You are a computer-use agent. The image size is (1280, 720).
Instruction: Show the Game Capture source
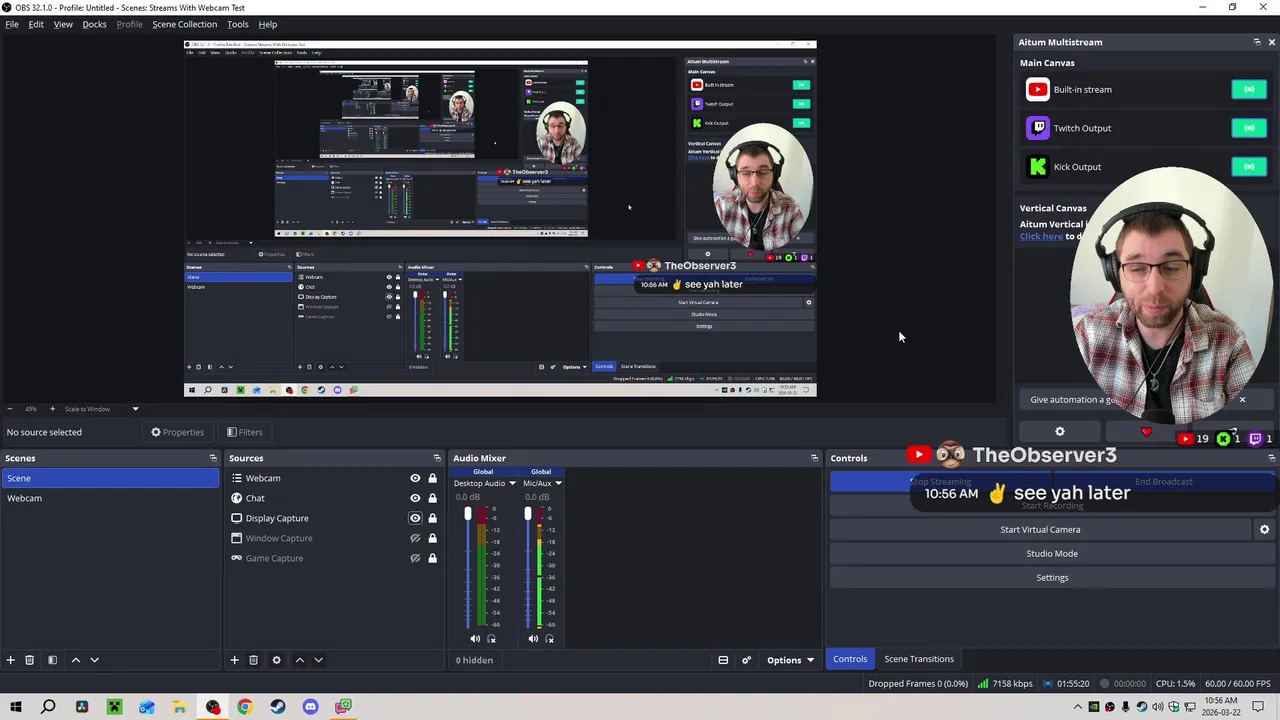[x=415, y=558]
